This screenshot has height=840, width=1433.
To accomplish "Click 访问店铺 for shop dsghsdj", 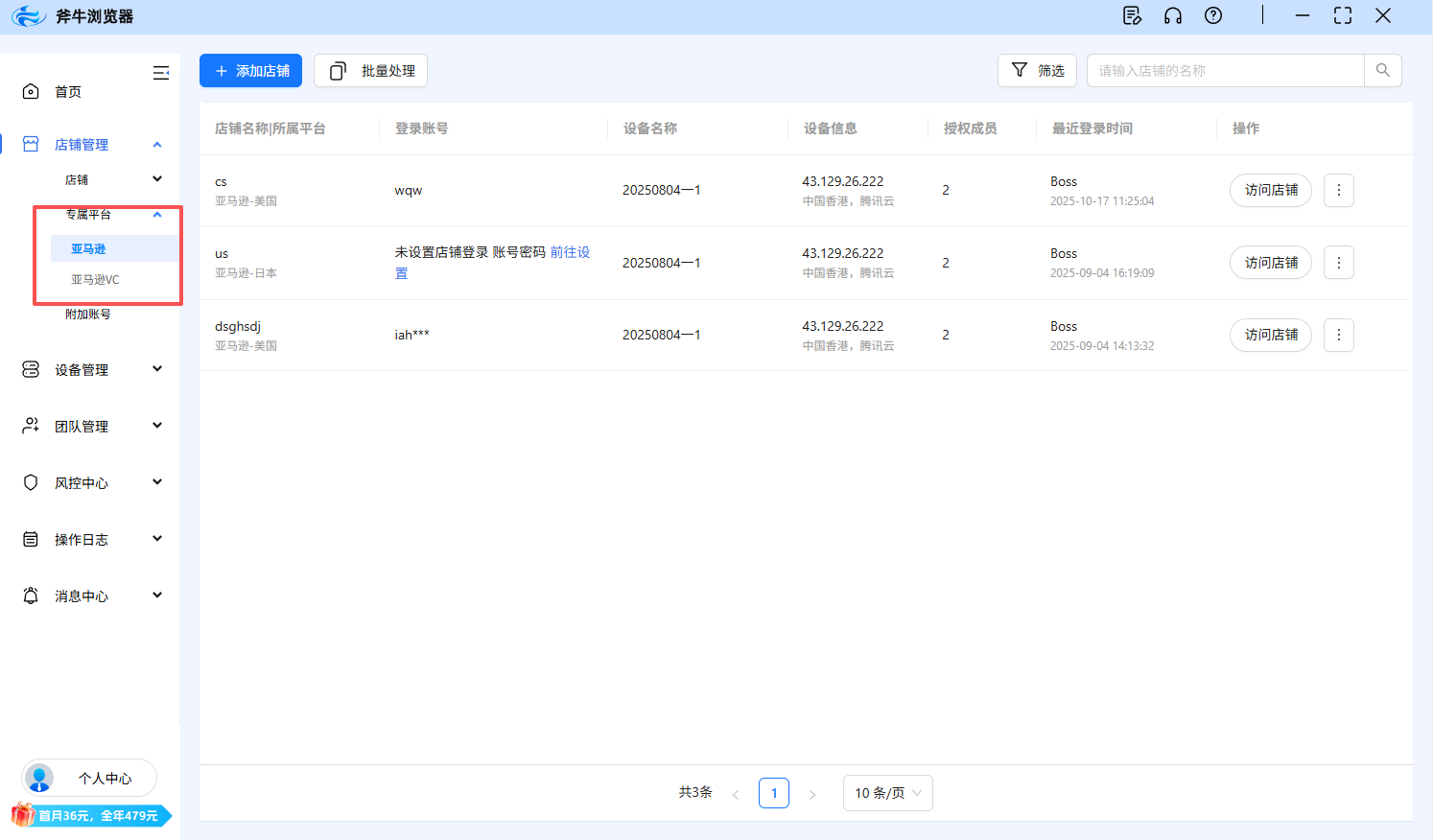I will [x=1270, y=335].
